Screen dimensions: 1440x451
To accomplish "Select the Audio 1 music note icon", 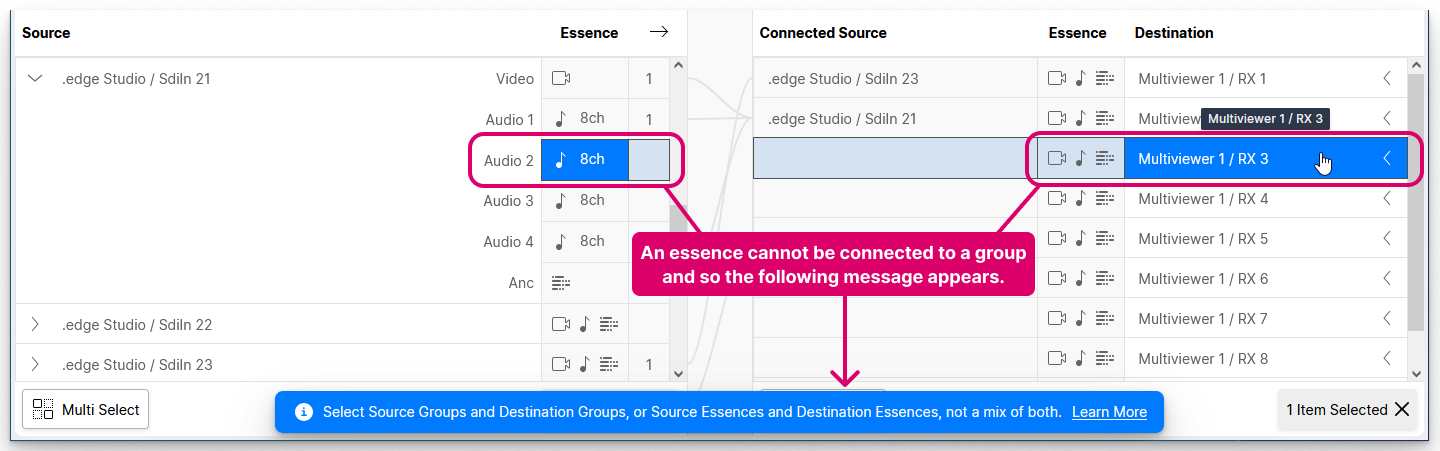I will (561, 119).
